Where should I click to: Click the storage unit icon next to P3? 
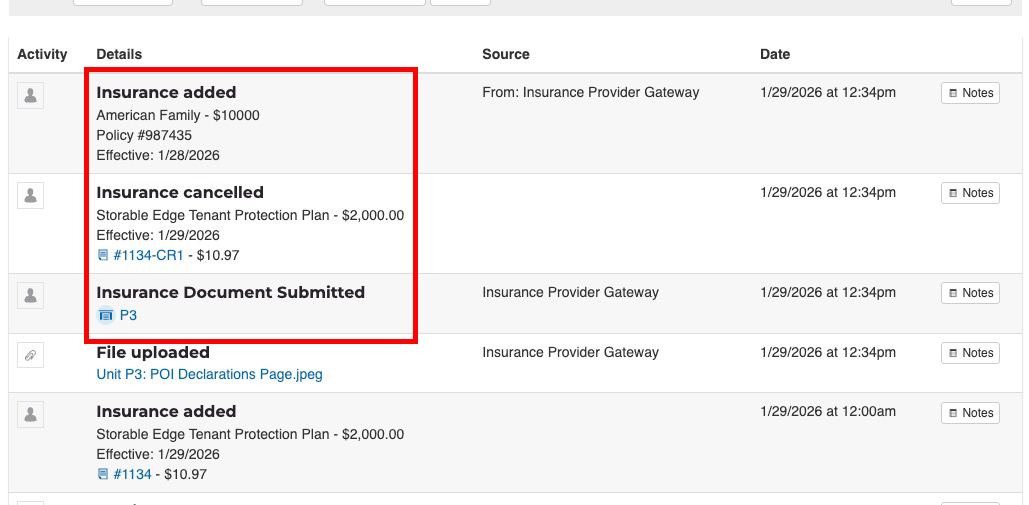point(106,315)
